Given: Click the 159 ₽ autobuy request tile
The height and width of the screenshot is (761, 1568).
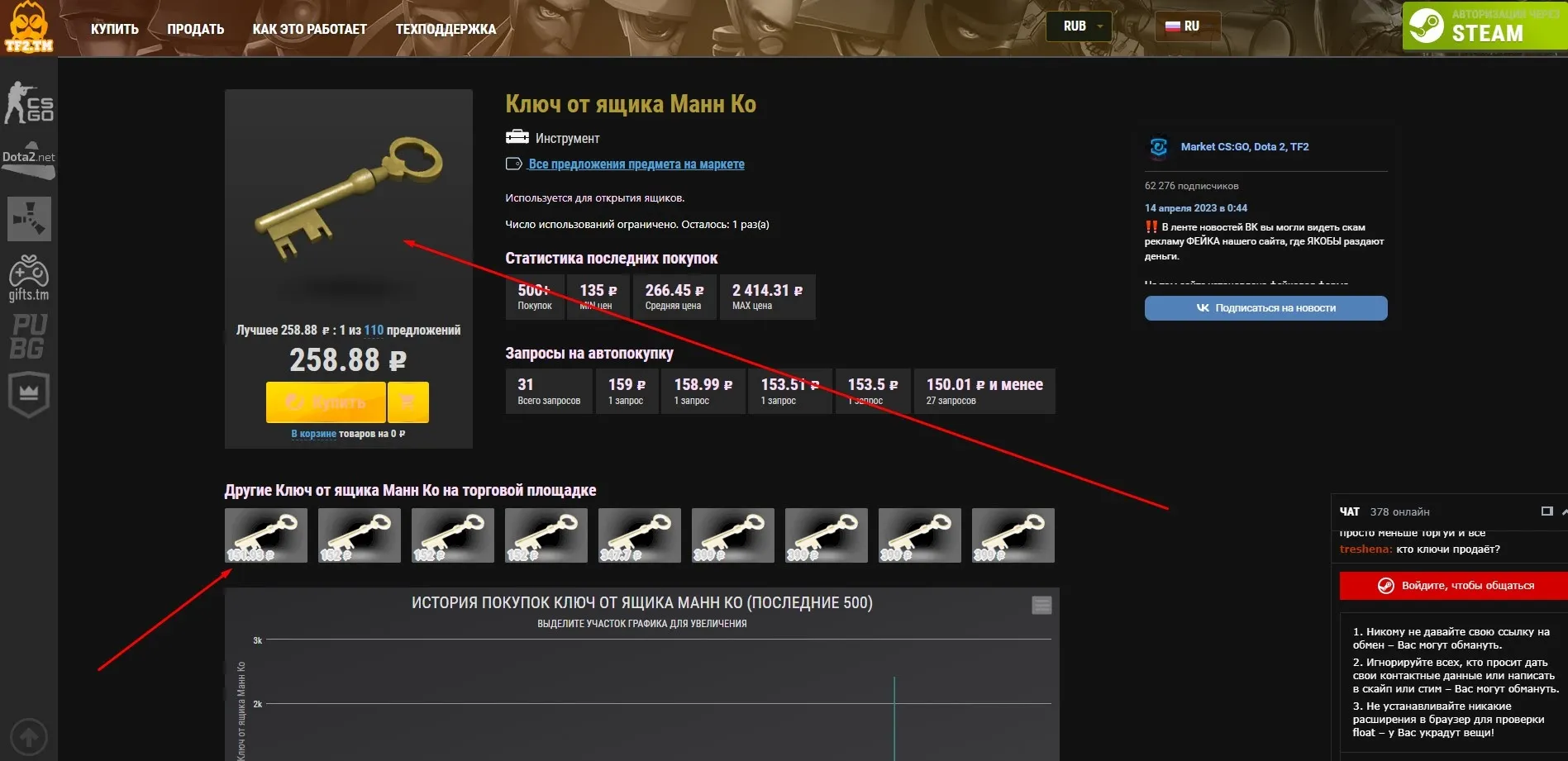Looking at the screenshot, I should click(627, 391).
